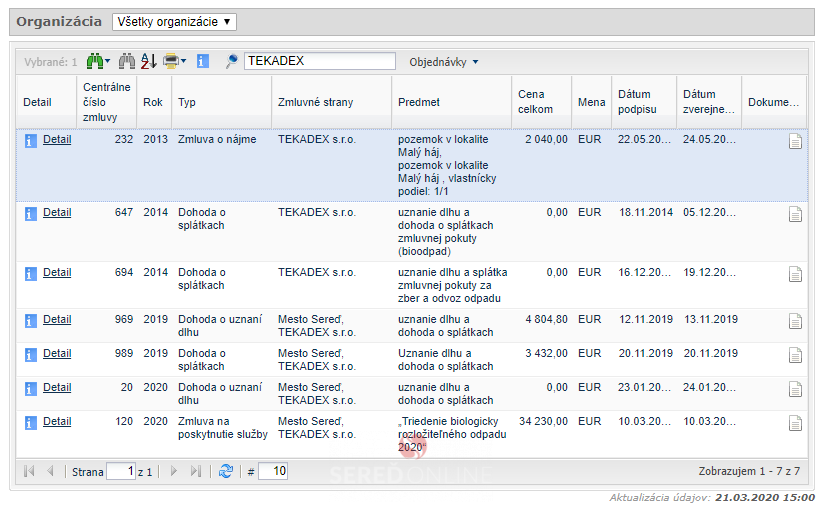Click the magnifier quick search icon
The height and width of the screenshot is (517, 822).
[231, 61]
